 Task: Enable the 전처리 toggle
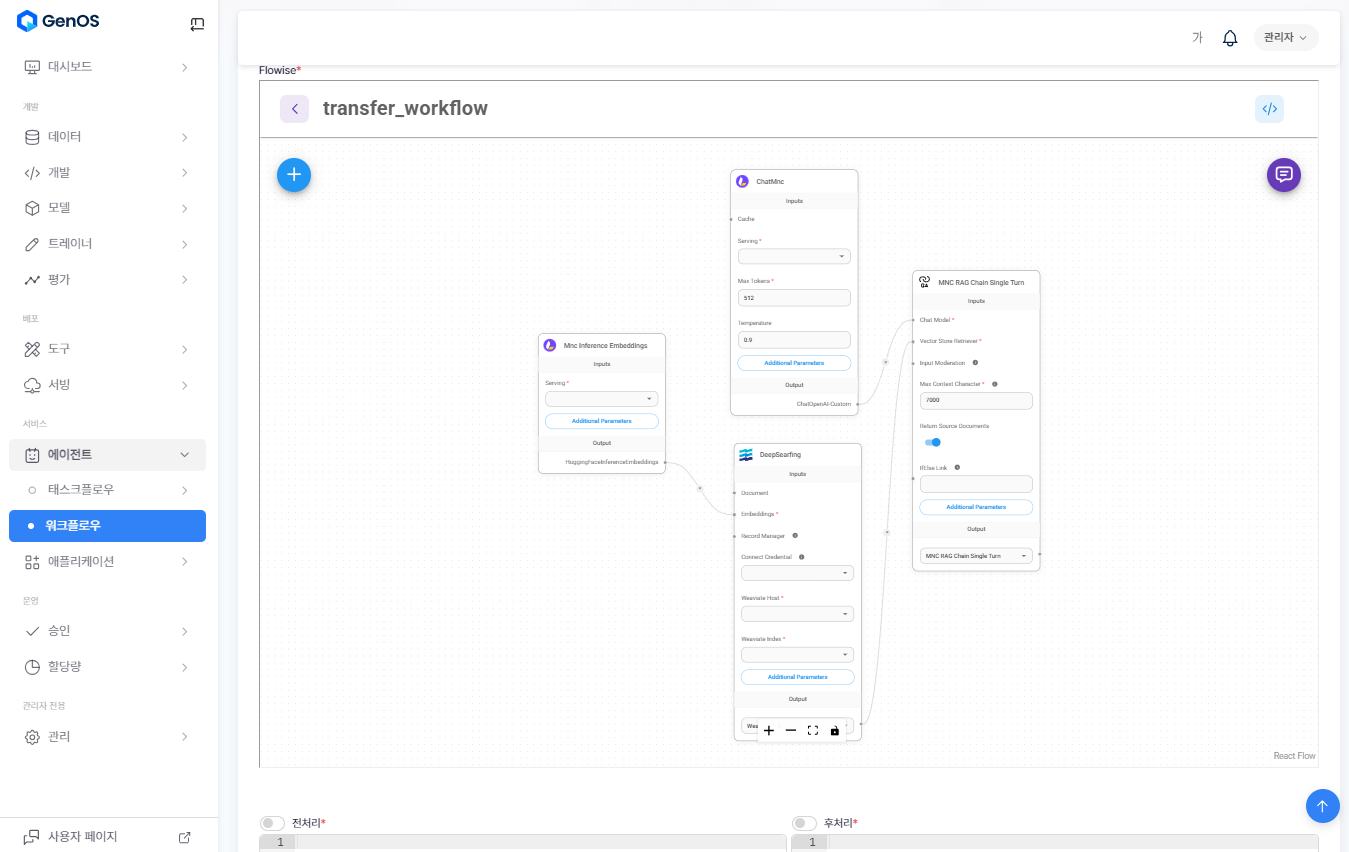pyautogui.click(x=272, y=823)
